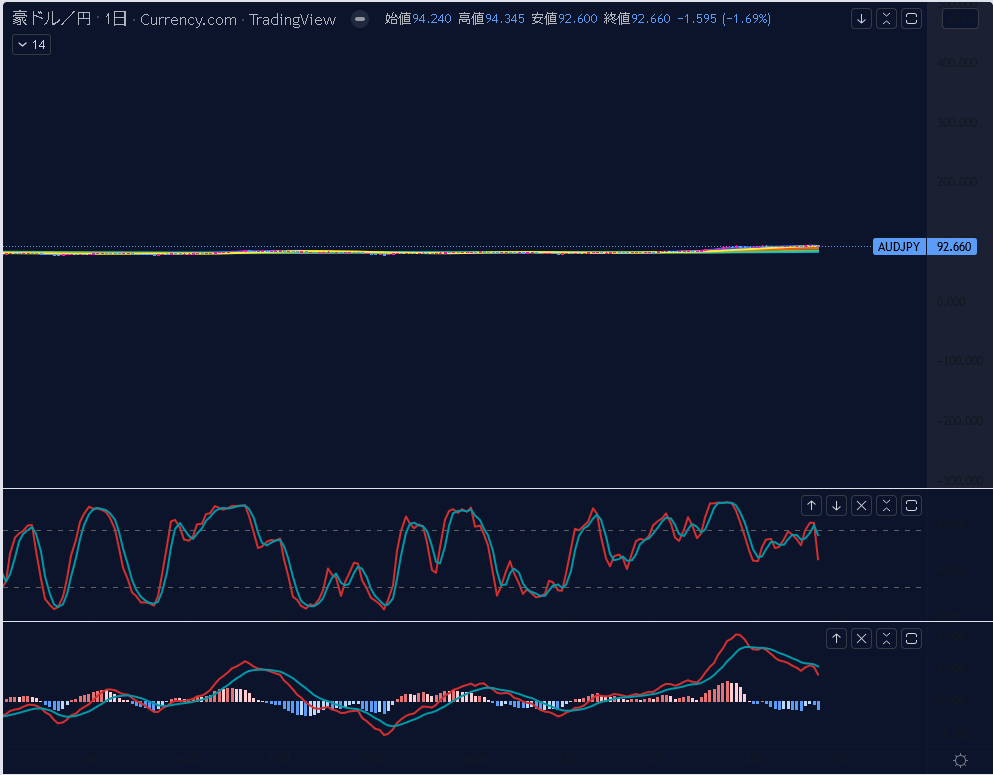Move the stochastic oscillator pane down
The width and height of the screenshot is (993, 775).
coord(836,505)
